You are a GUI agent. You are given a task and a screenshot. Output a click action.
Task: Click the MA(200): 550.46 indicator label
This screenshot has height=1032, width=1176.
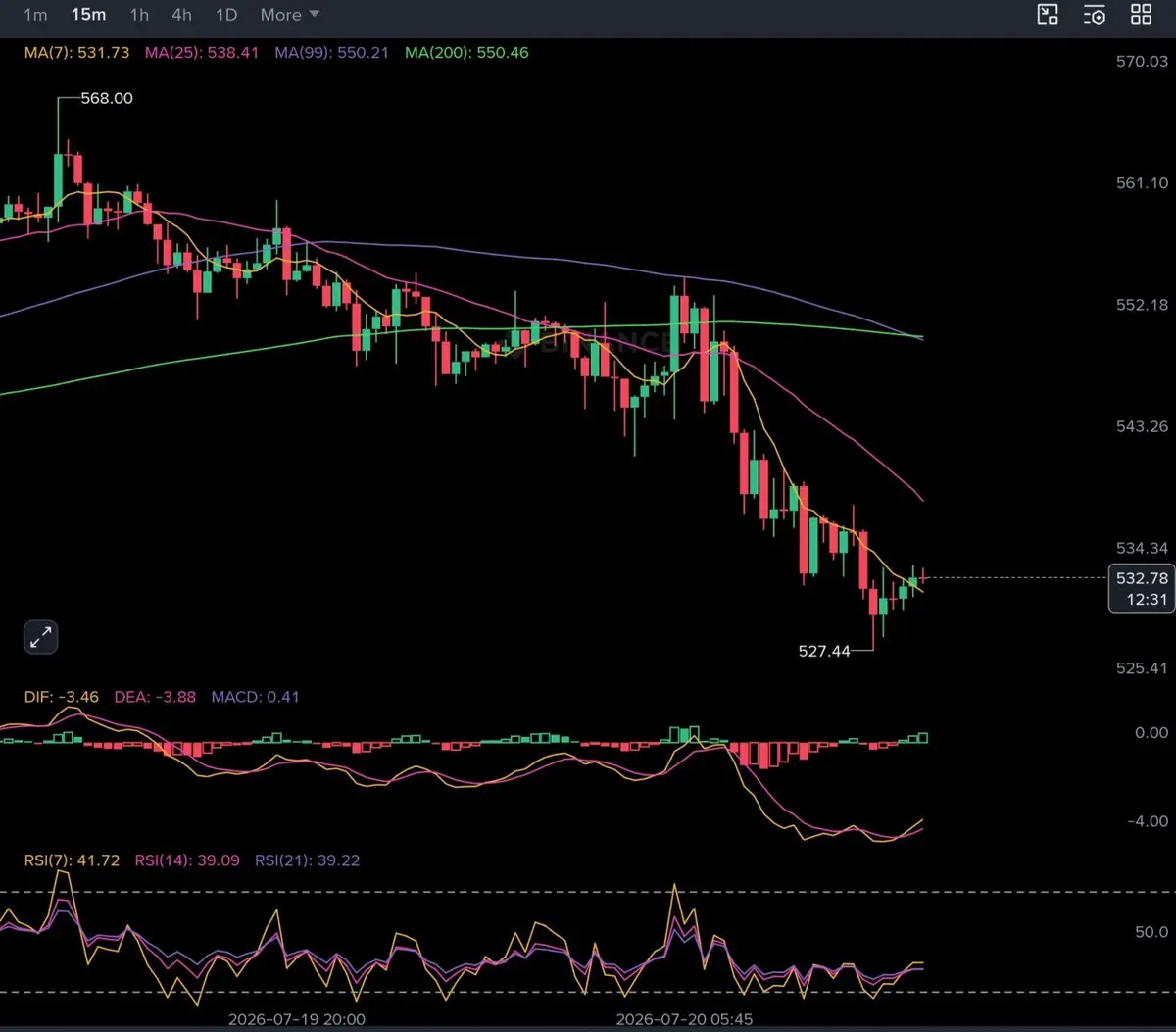pos(466,53)
